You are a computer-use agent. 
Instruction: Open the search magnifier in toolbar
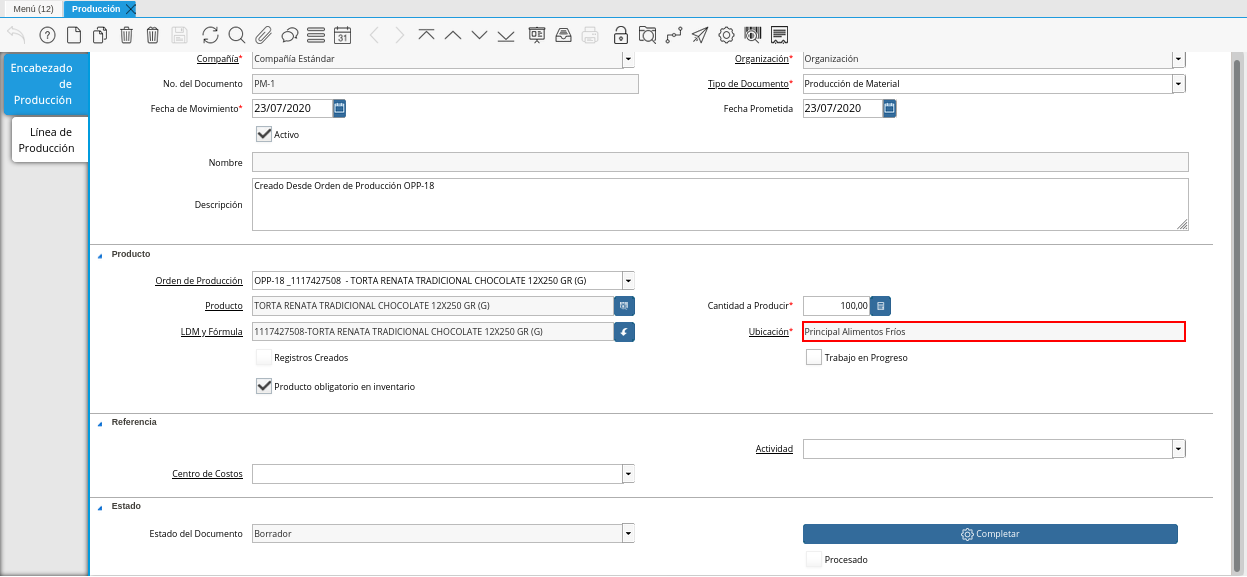point(237,35)
